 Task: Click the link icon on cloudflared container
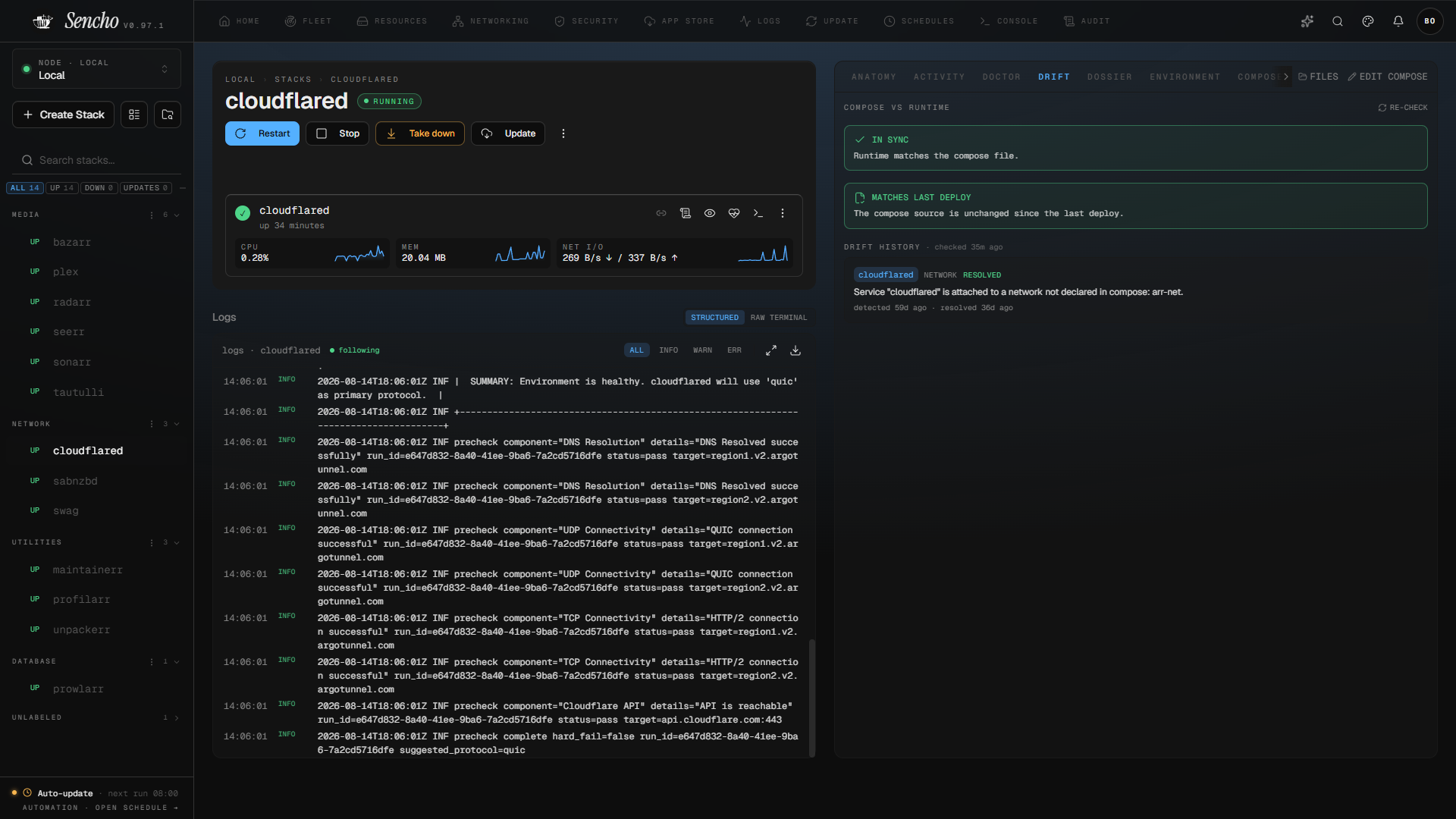tap(661, 213)
